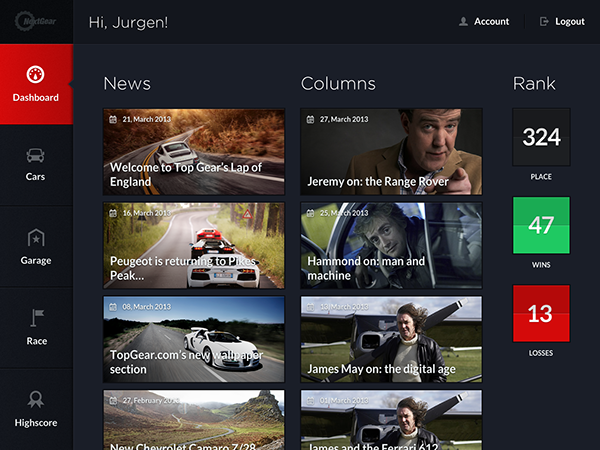Click the Columns section heading
The height and width of the screenshot is (450, 600).
tap(338, 83)
